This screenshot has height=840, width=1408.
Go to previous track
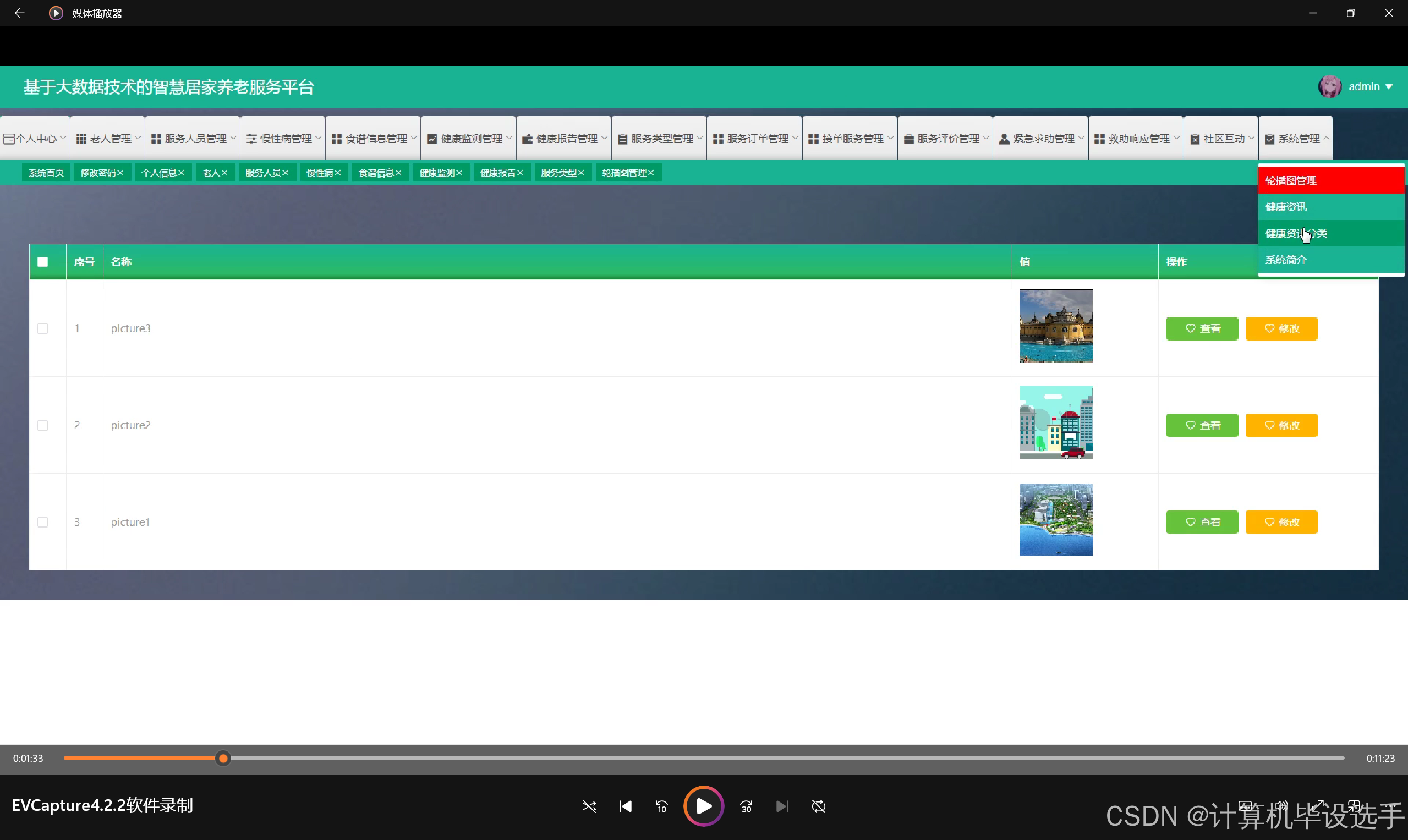[x=625, y=806]
